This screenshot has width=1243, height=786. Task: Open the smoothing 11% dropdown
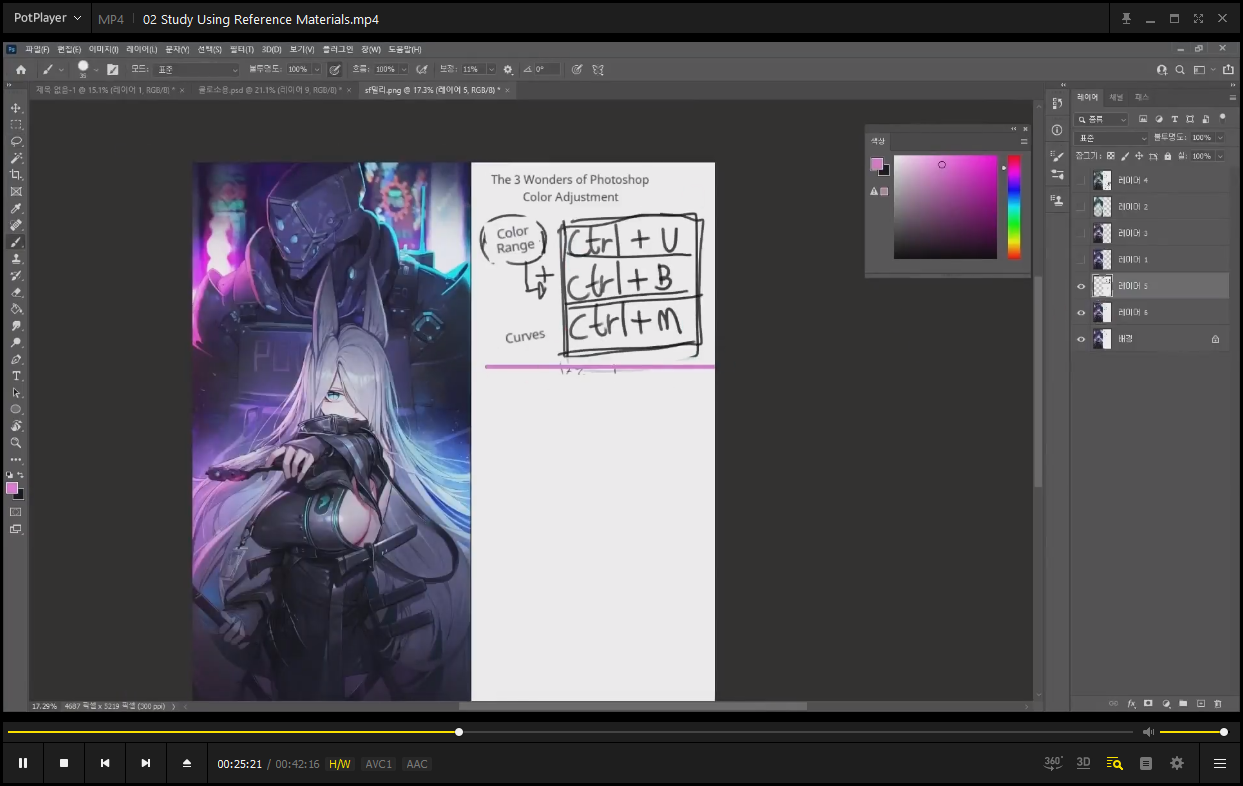490,69
